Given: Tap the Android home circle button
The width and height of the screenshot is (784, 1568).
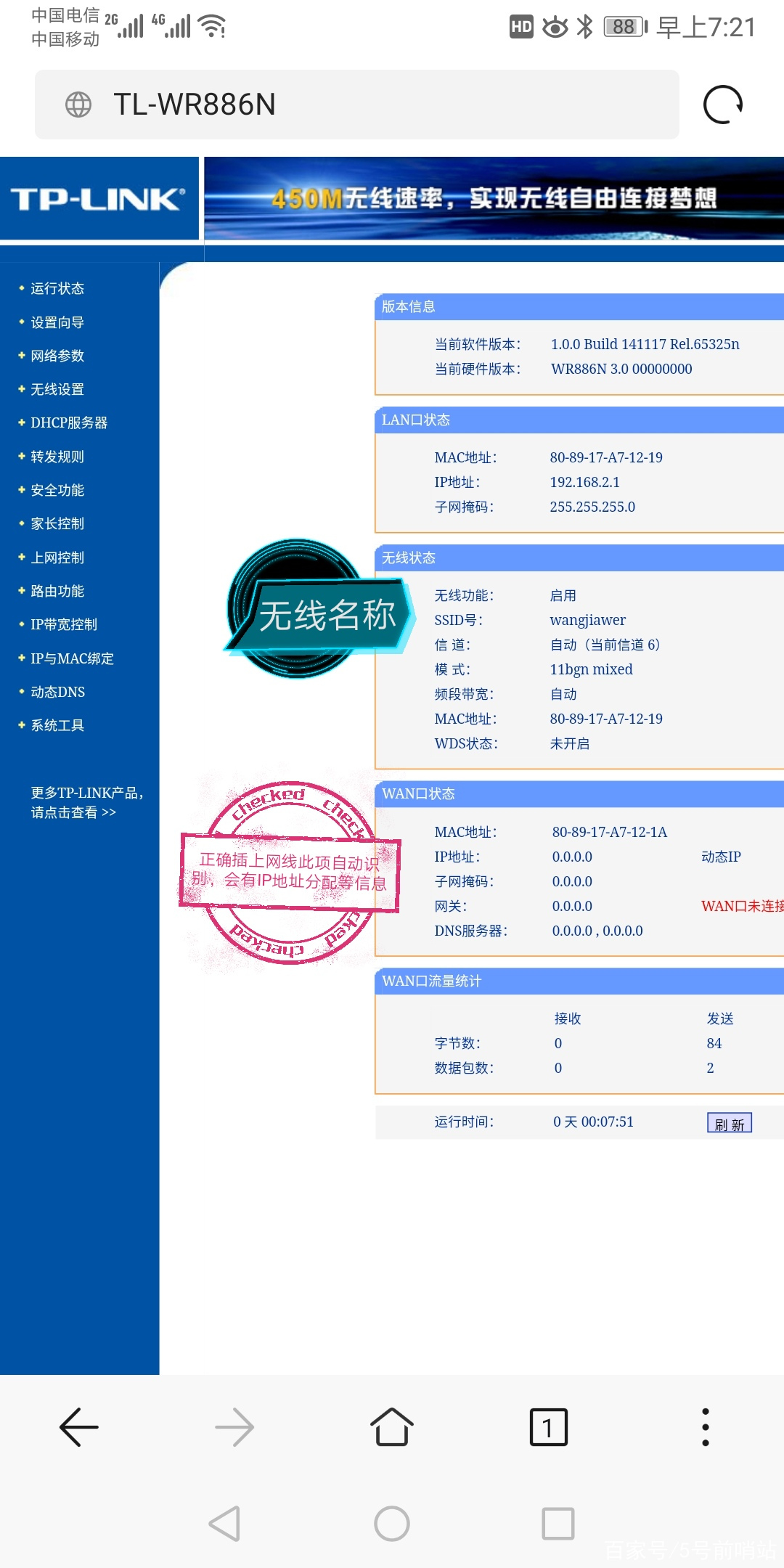Looking at the screenshot, I should [x=392, y=1523].
